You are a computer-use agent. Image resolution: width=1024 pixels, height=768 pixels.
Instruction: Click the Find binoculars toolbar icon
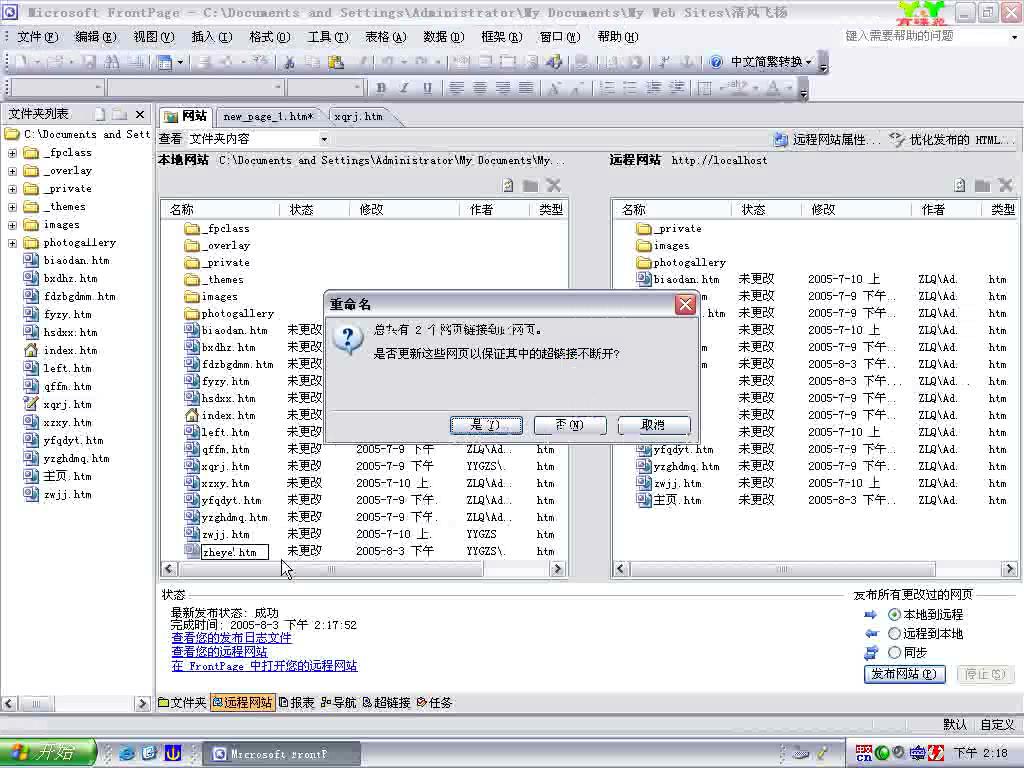click(x=112, y=62)
